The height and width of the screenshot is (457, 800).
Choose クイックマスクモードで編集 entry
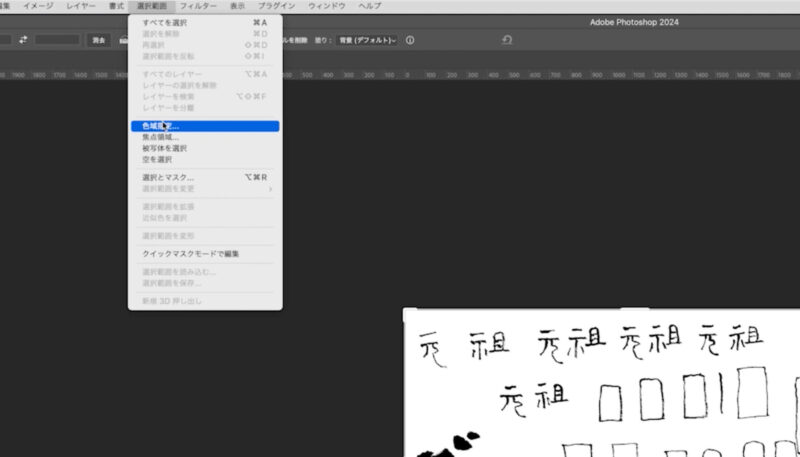tap(205, 253)
